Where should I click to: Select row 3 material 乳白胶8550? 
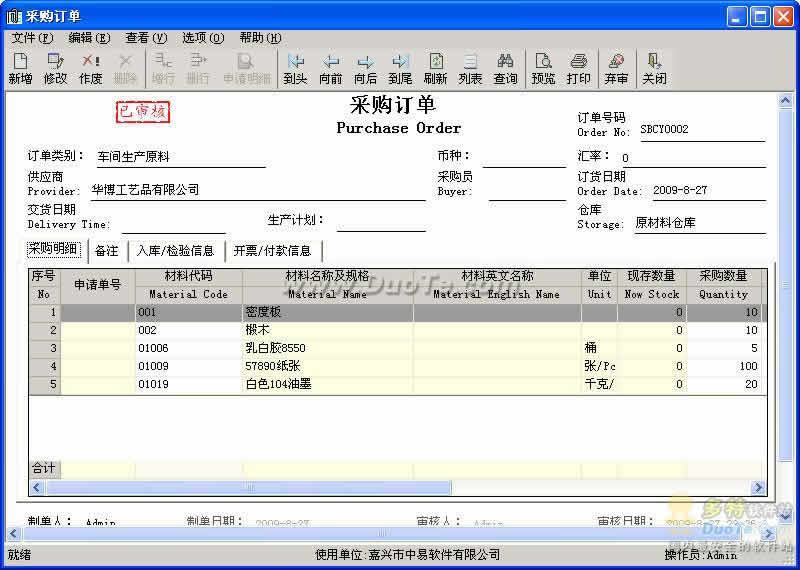(328, 348)
